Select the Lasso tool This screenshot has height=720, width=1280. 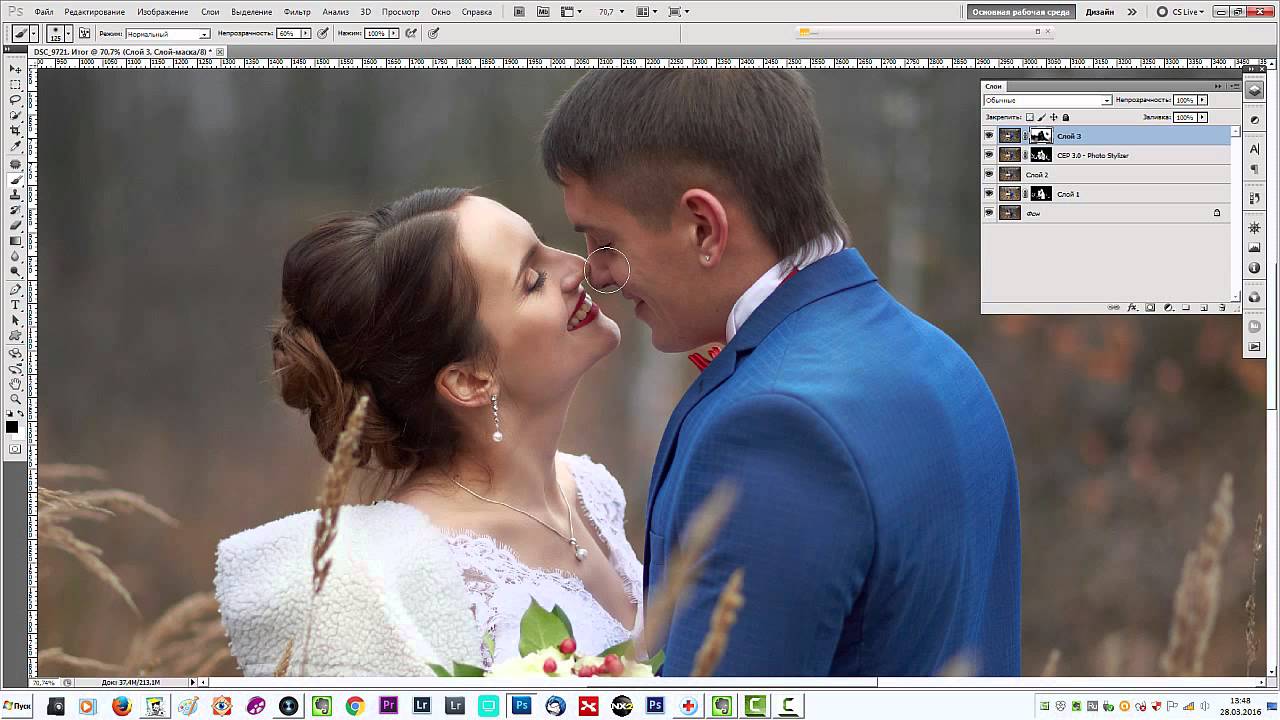click(16, 100)
